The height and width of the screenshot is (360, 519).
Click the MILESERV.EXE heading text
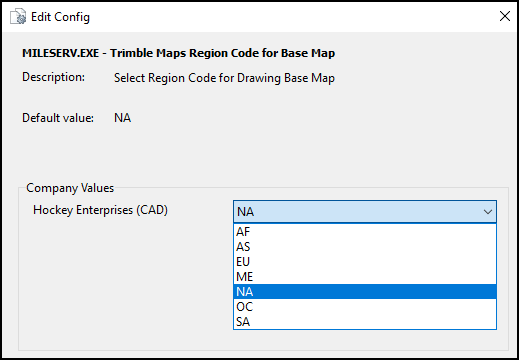pyautogui.click(x=179, y=53)
